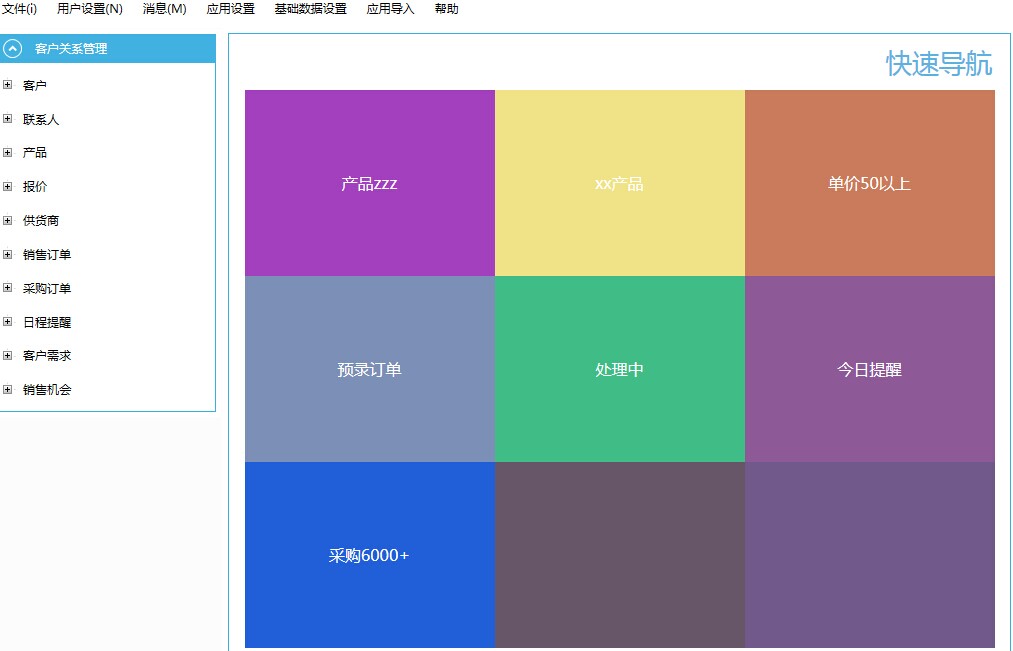1013x651 pixels.
Task: Click the yellow xx产品 tile
Action: (620, 183)
